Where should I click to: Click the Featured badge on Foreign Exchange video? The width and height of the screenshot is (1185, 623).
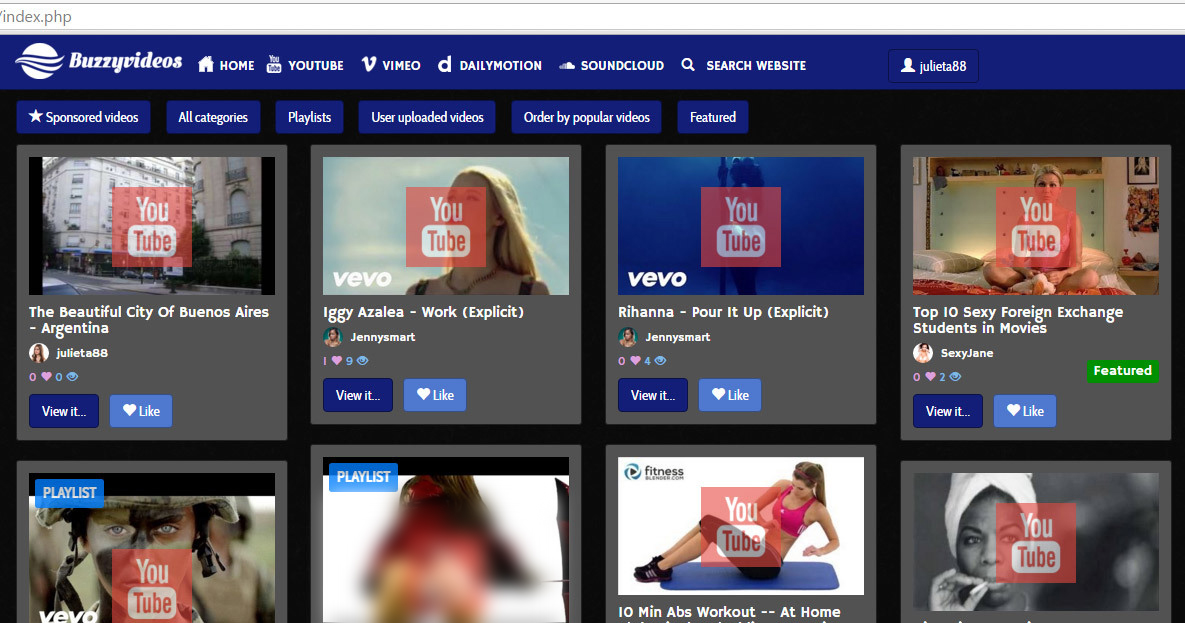[1122, 371]
